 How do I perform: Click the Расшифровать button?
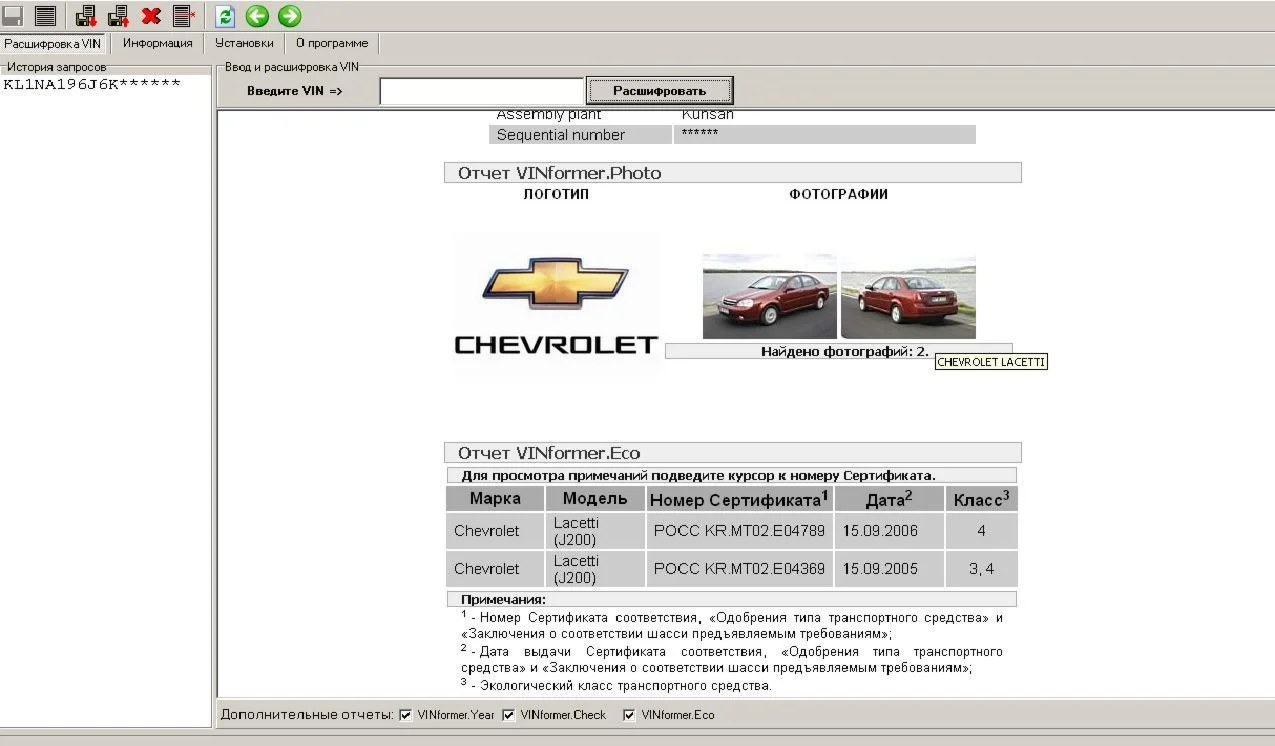pos(659,91)
